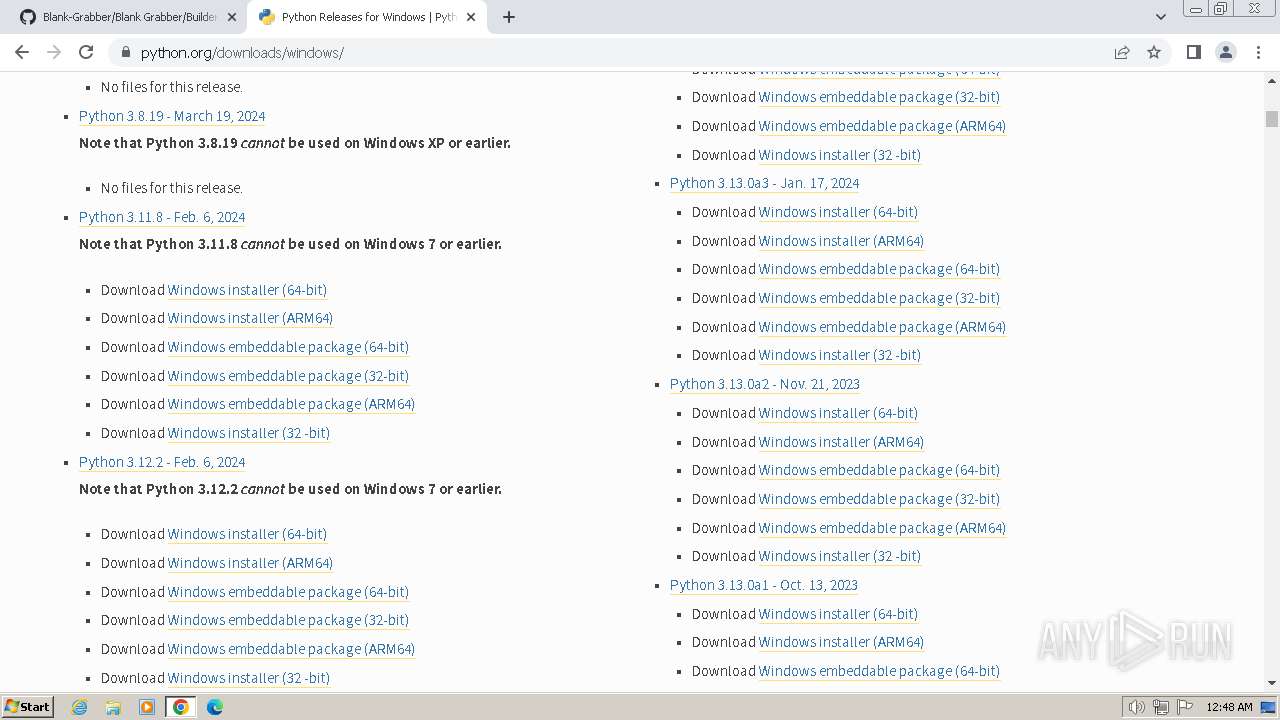Toggle the browser side panel

coord(1193,52)
